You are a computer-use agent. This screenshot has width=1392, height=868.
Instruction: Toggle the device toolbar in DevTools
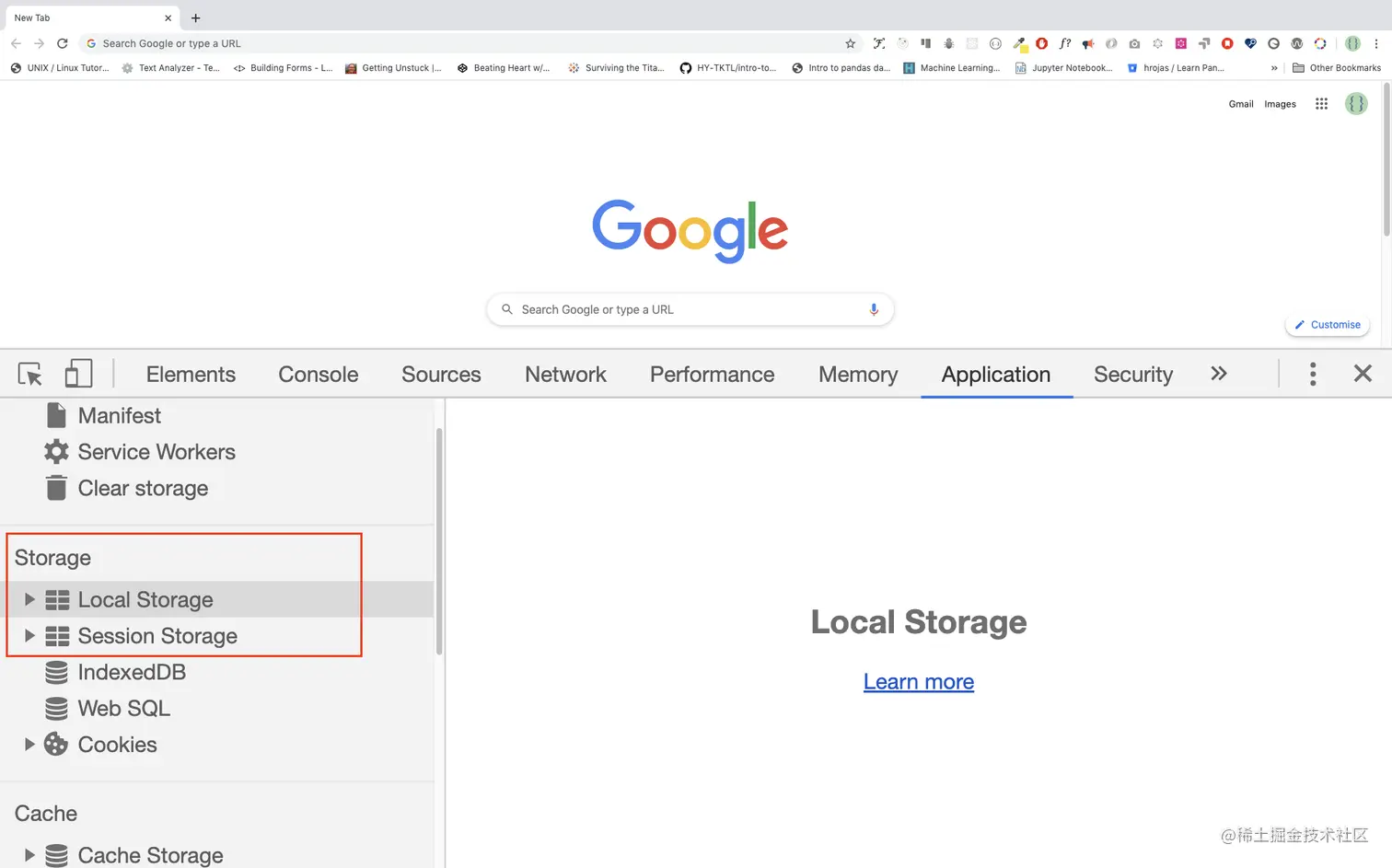pos(78,374)
